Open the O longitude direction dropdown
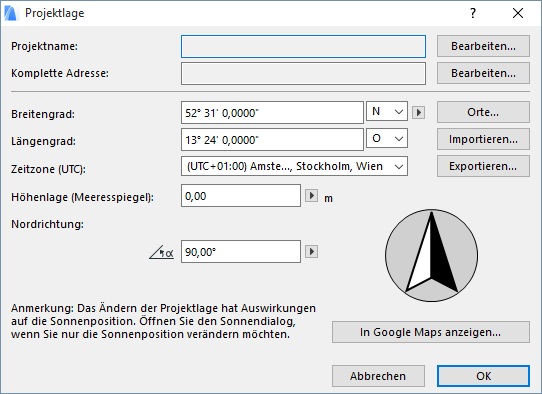The height and width of the screenshot is (394, 542). coord(387,138)
